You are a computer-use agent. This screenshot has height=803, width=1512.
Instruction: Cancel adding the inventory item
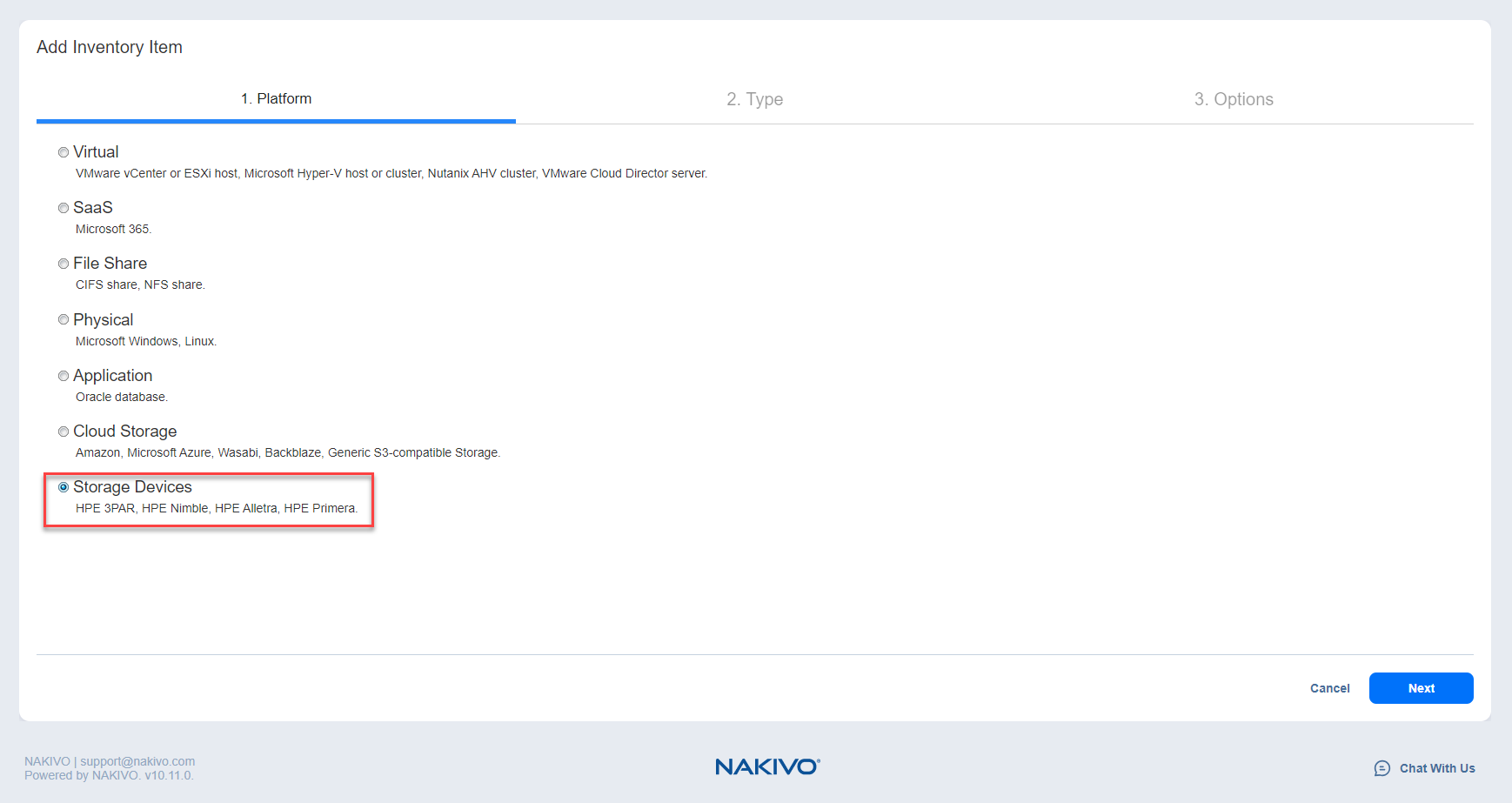click(1329, 688)
